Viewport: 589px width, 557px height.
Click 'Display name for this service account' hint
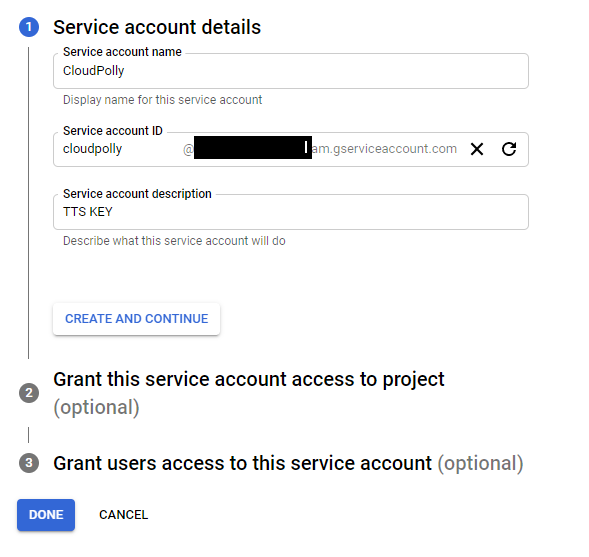pos(162,100)
